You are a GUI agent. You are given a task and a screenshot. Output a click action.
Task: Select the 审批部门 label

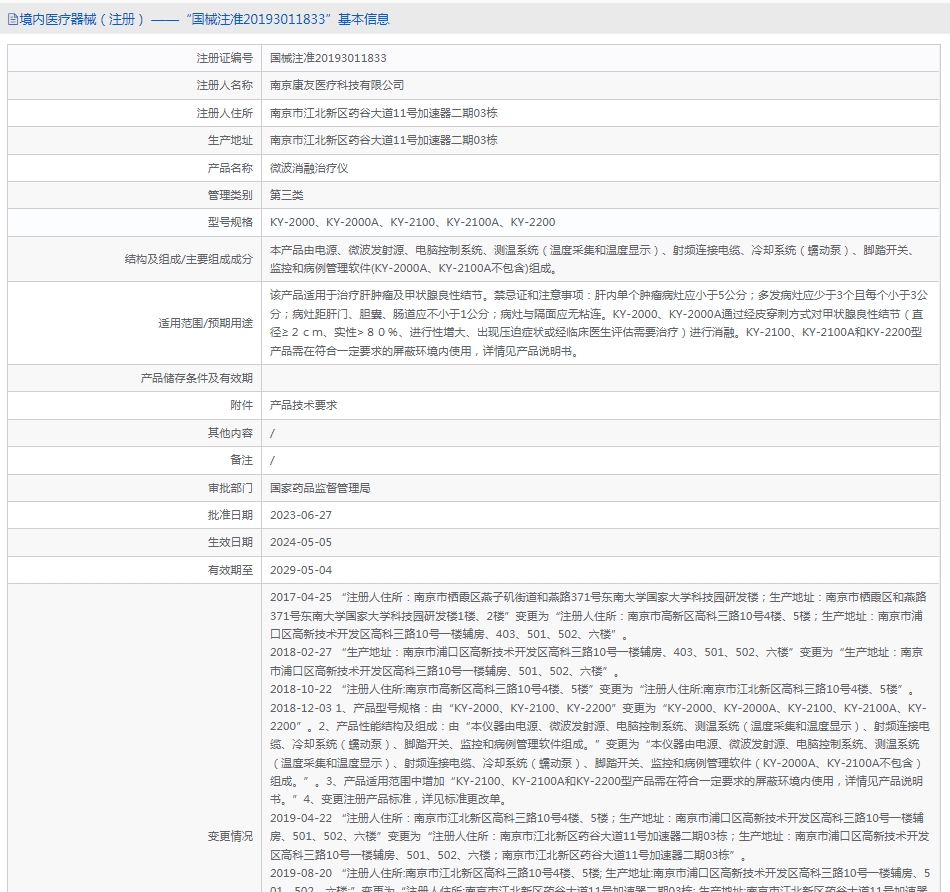(230, 488)
